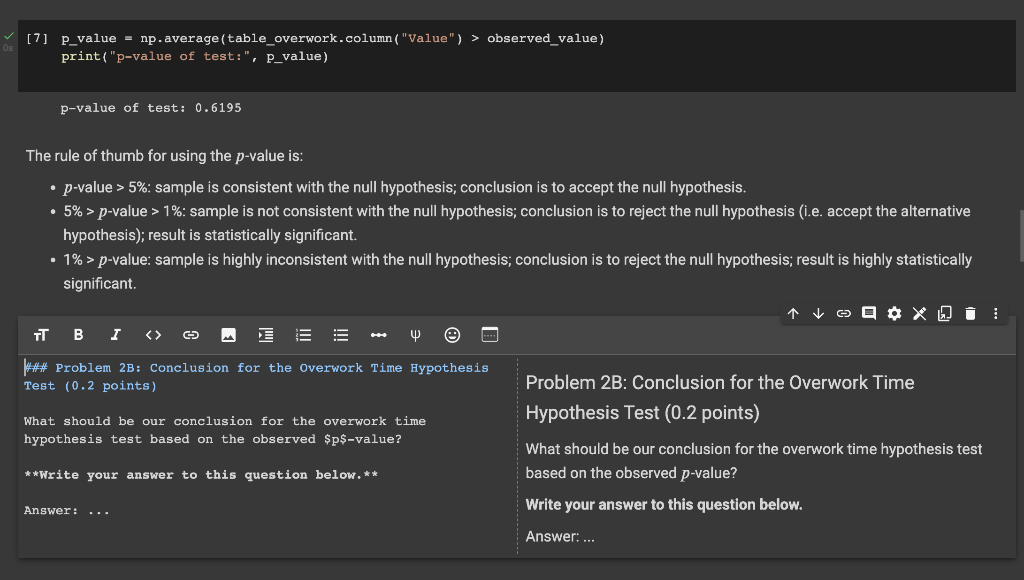Click the '### Problem 2B' markdown source line
1024x580 pixels.
(256, 377)
